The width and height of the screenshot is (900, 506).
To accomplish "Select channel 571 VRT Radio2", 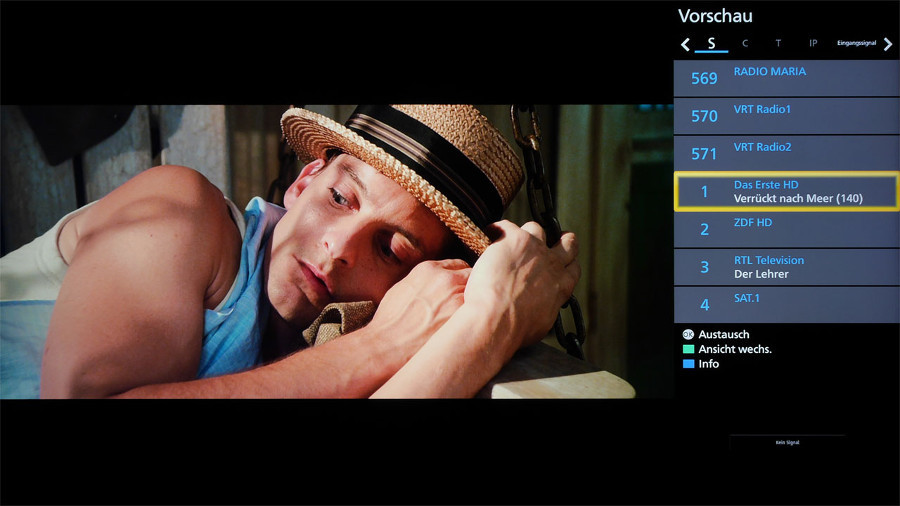I will tap(786, 154).
